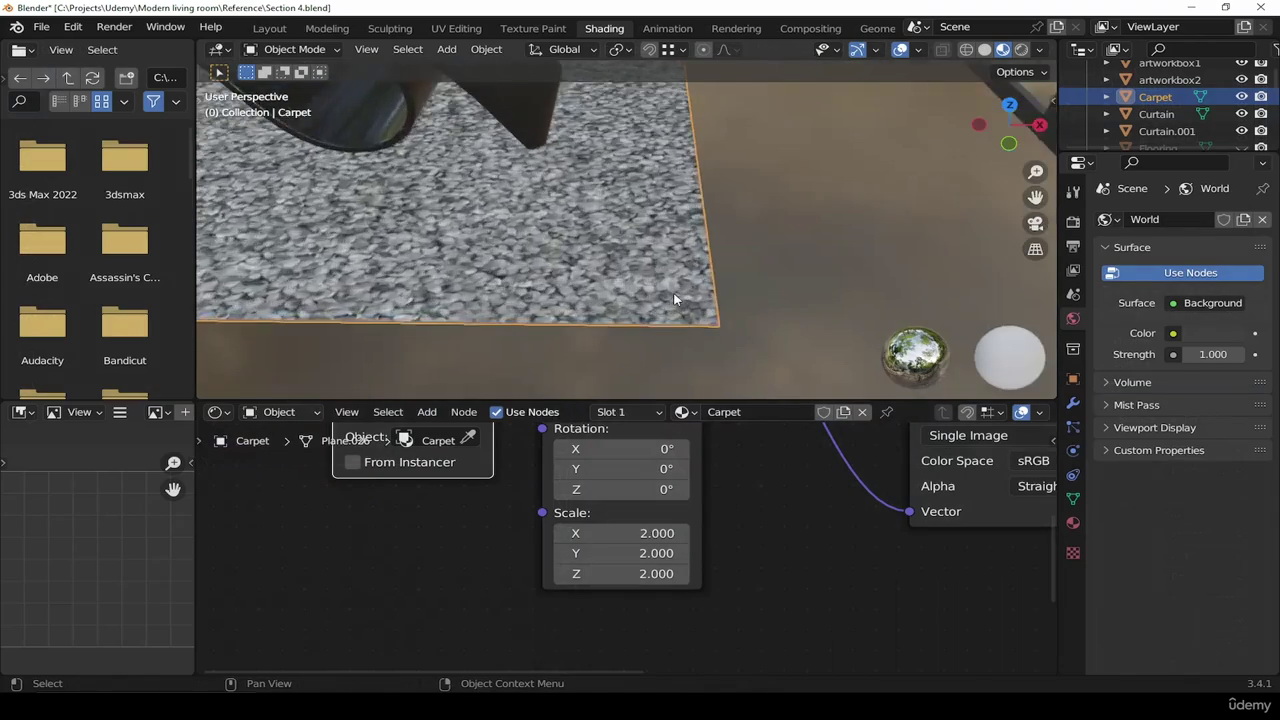The width and height of the screenshot is (1280, 720).
Task: Collapse the Surface panel
Action: click(x=1131, y=247)
